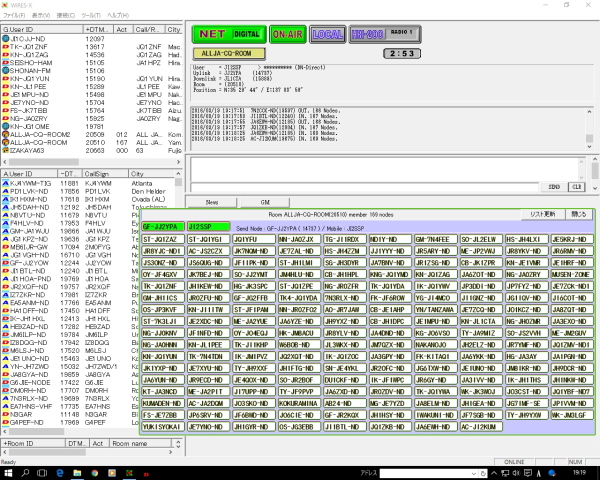Open the ツール(T) menu
The width and height of the screenshot is (600, 480).
tap(91, 15)
